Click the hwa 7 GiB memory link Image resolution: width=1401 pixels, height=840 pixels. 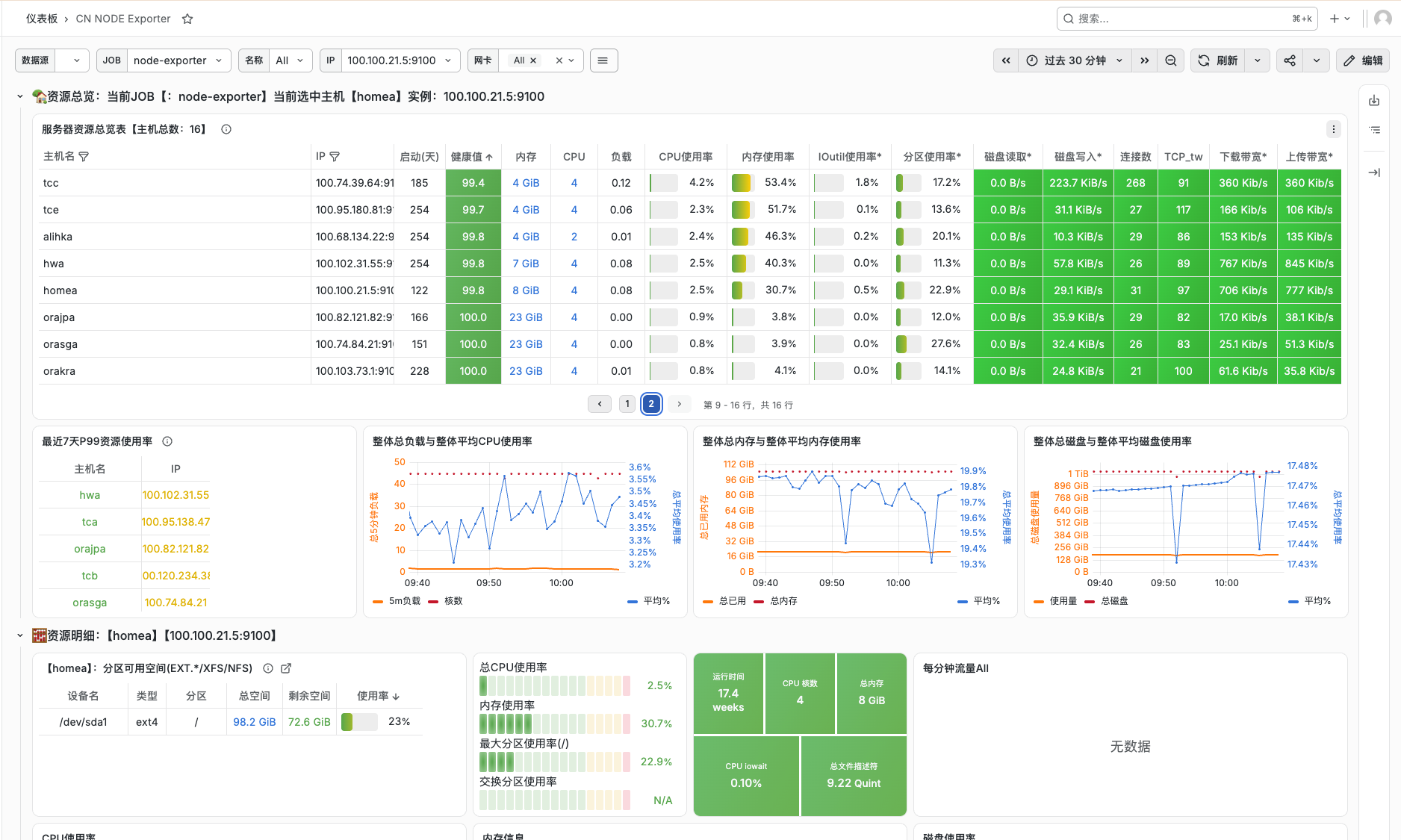click(526, 264)
